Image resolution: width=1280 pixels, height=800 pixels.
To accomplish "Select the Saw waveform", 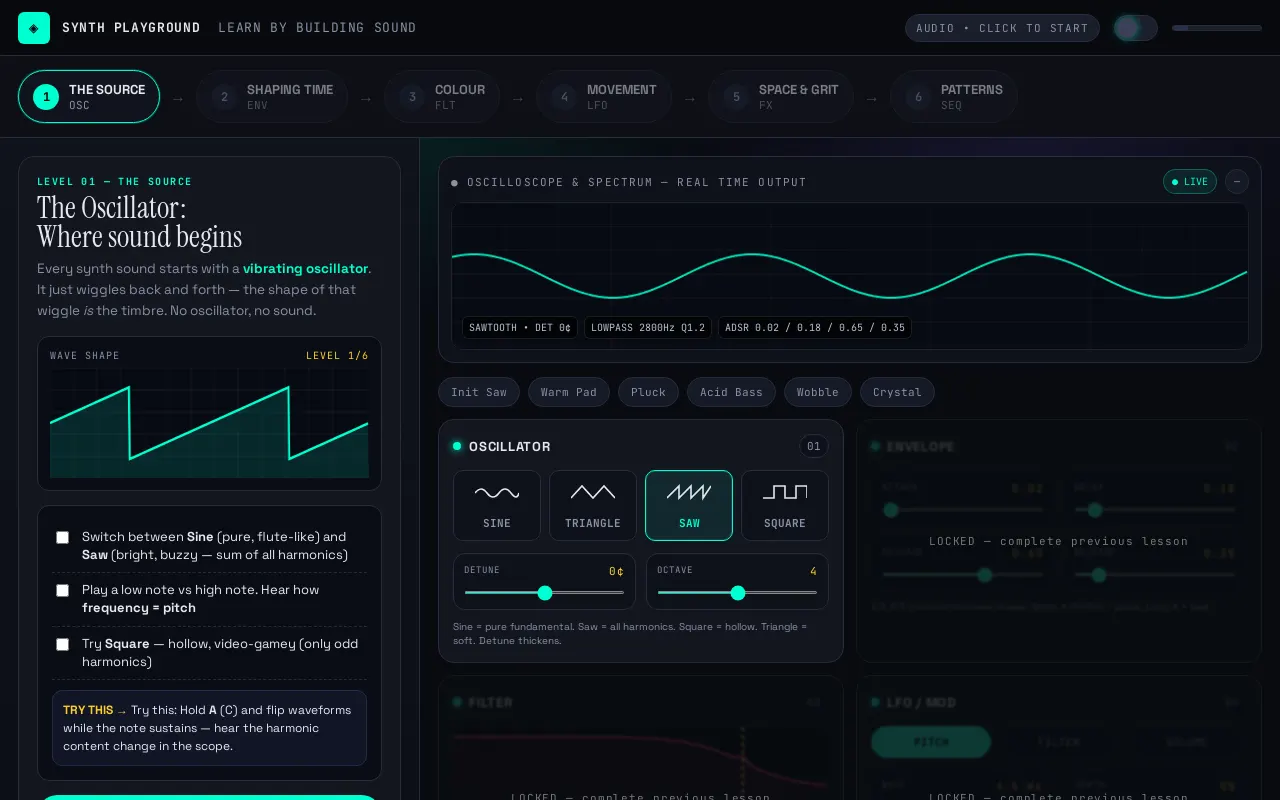I will (689, 505).
